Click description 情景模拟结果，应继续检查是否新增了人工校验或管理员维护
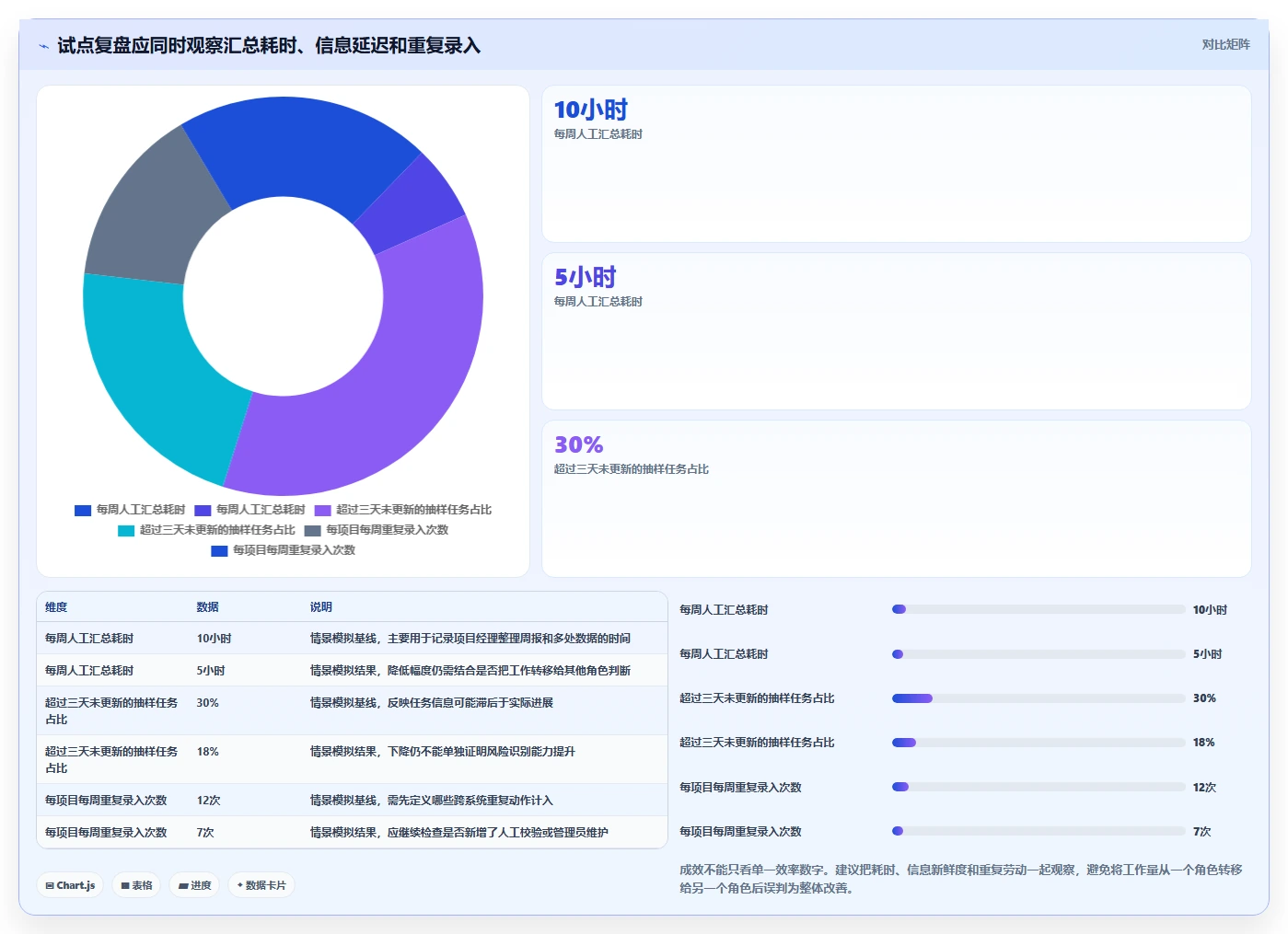The height and width of the screenshot is (934, 1288). [458, 833]
